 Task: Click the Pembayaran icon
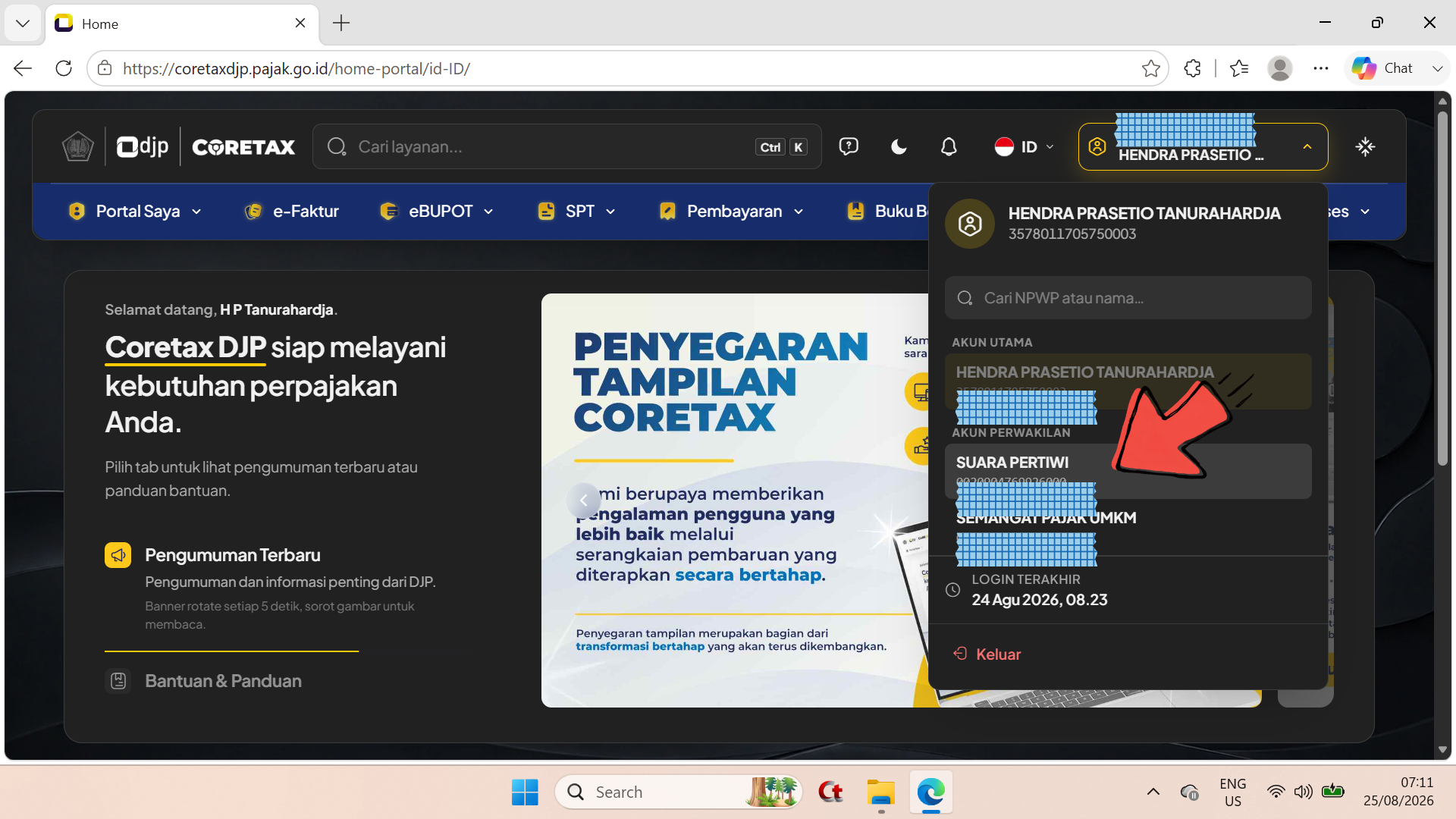tap(667, 212)
